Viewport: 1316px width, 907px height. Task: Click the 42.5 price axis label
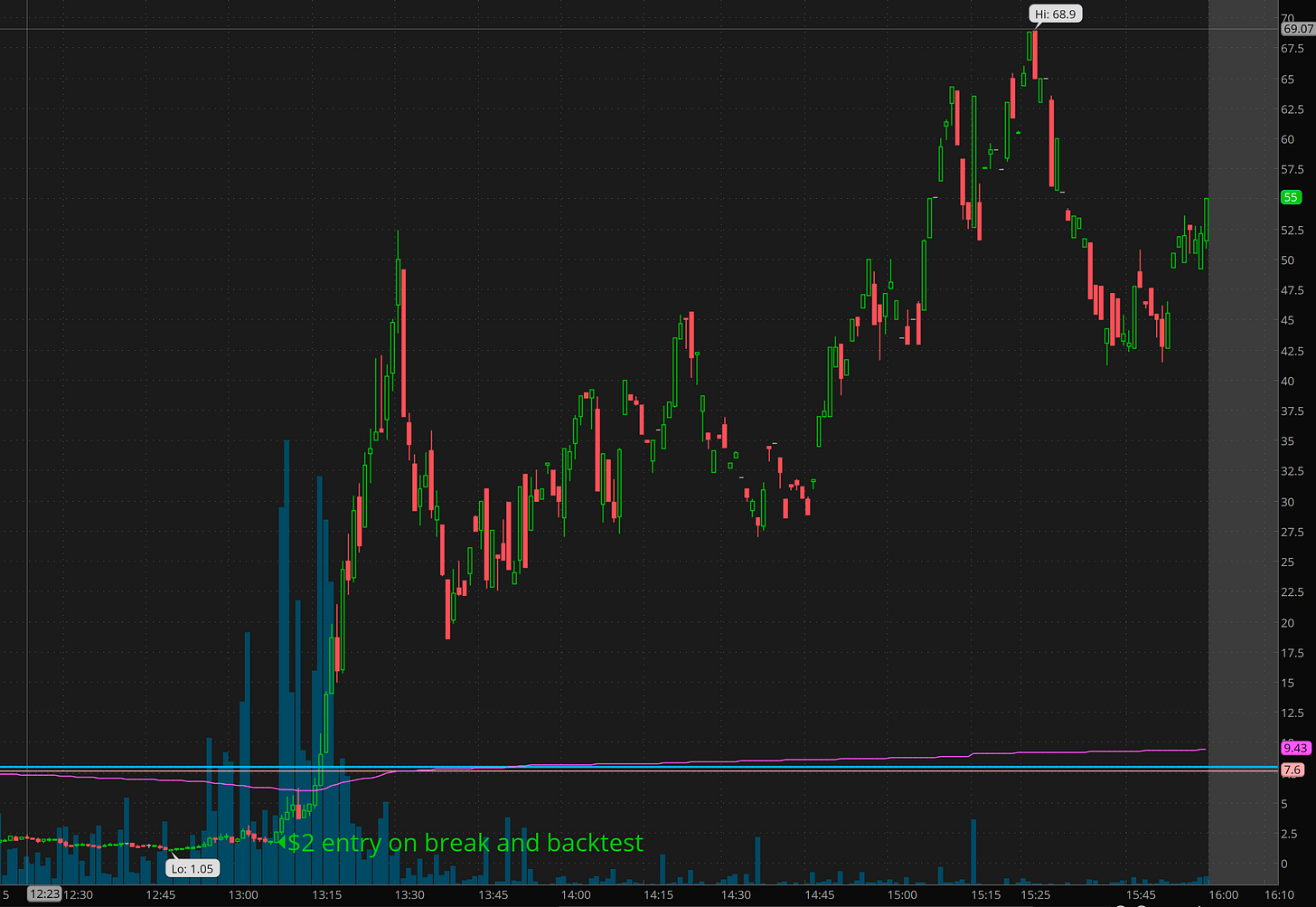point(1292,351)
